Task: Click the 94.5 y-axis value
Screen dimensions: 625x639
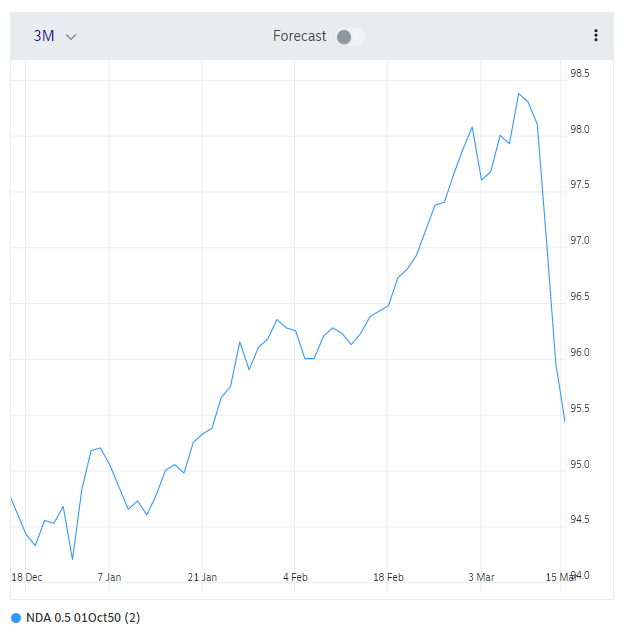Action: (579, 519)
